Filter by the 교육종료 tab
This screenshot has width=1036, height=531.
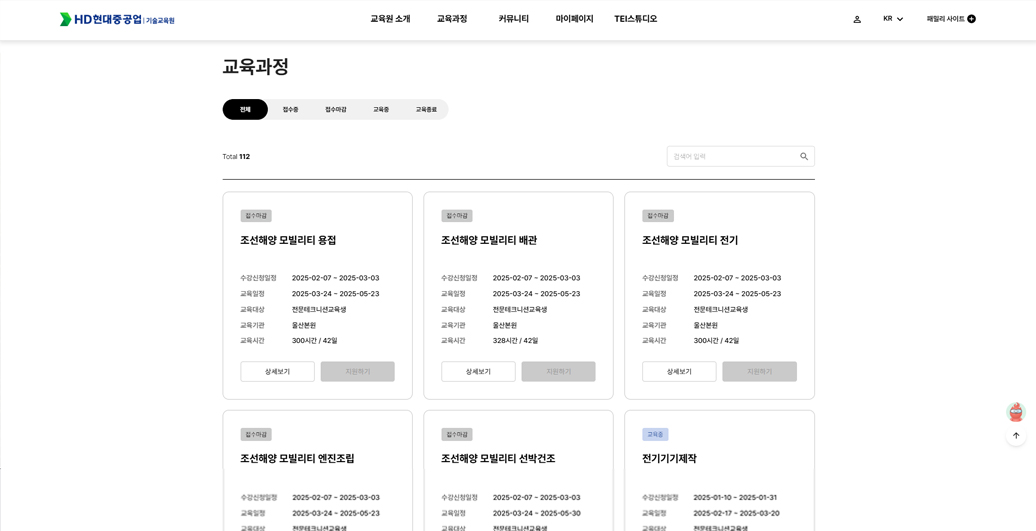click(x=426, y=109)
